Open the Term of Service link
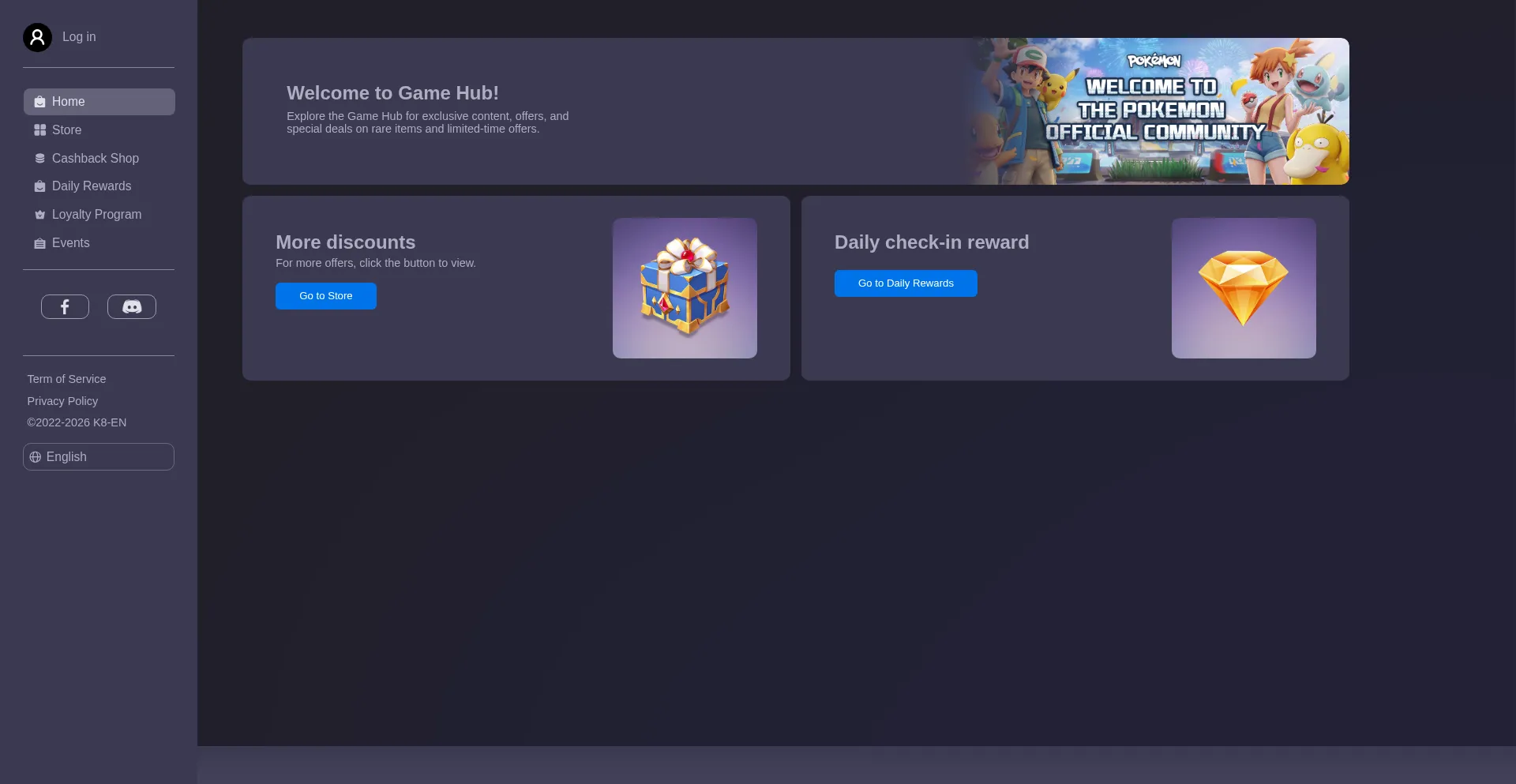Image resolution: width=1516 pixels, height=784 pixels. pos(66,379)
